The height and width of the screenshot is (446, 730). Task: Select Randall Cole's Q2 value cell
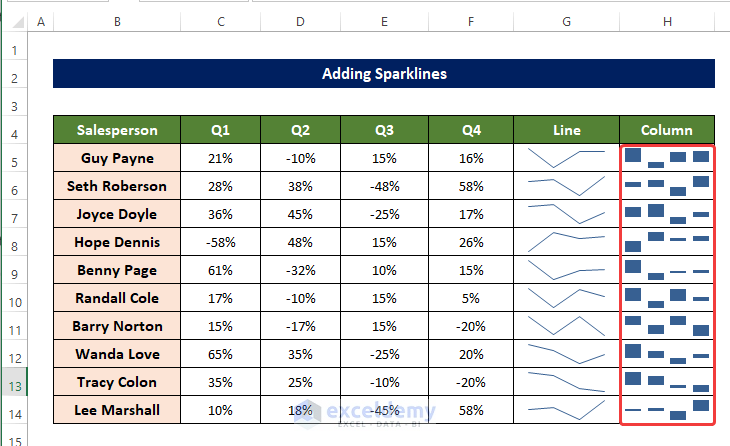pyautogui.click(x=300, y=298)
